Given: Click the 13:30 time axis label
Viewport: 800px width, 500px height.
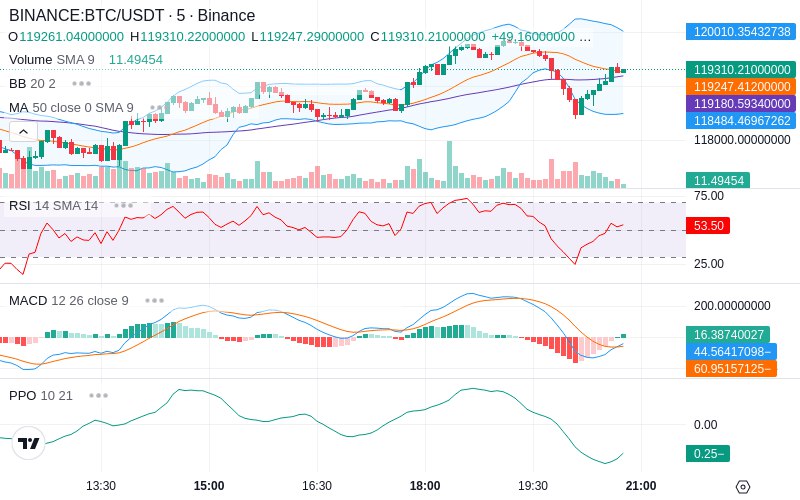Looking at the screenshot, I should point(101,486).
